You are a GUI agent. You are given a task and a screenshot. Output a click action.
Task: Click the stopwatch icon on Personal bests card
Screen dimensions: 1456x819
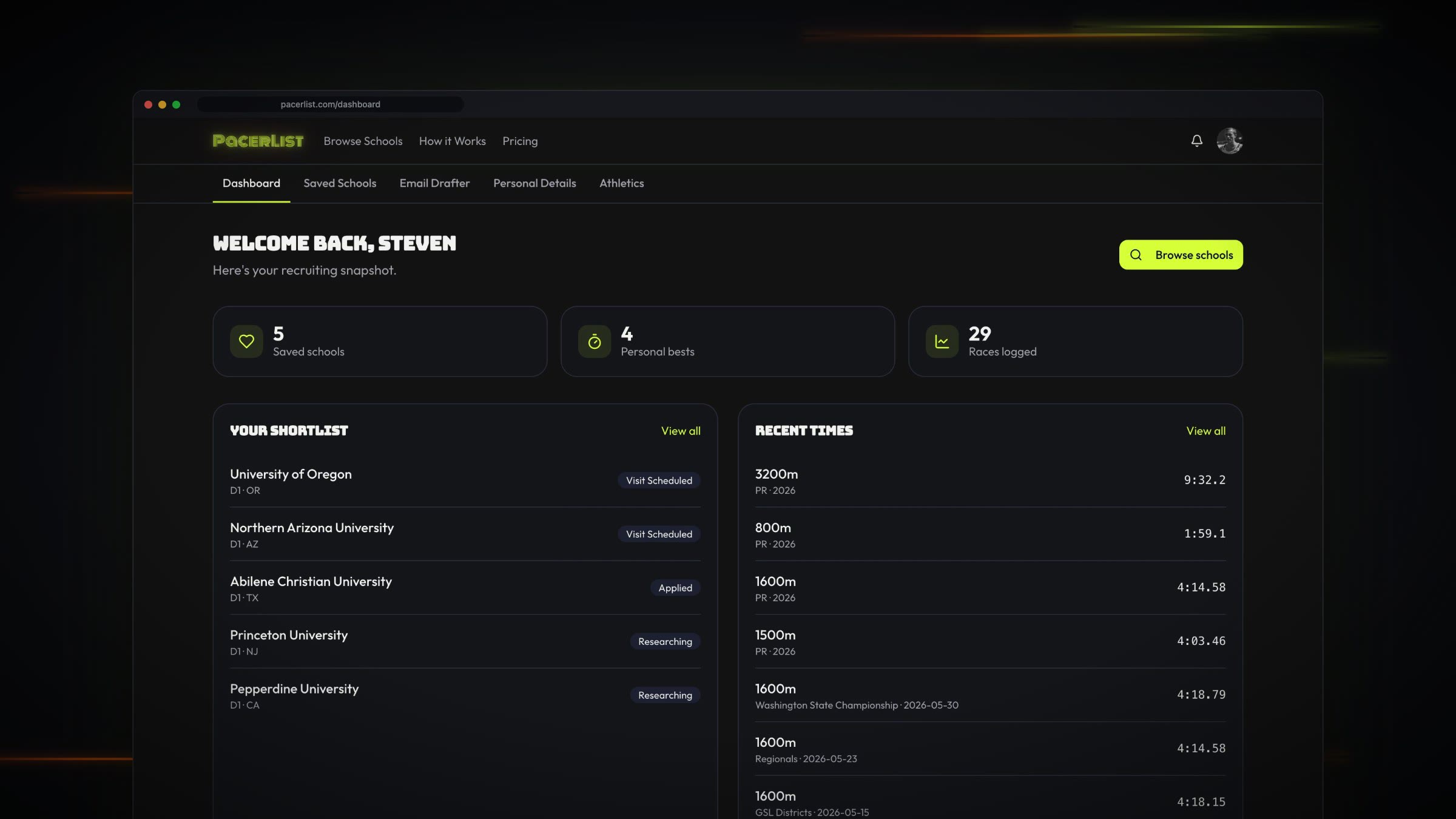coord(595,342)
